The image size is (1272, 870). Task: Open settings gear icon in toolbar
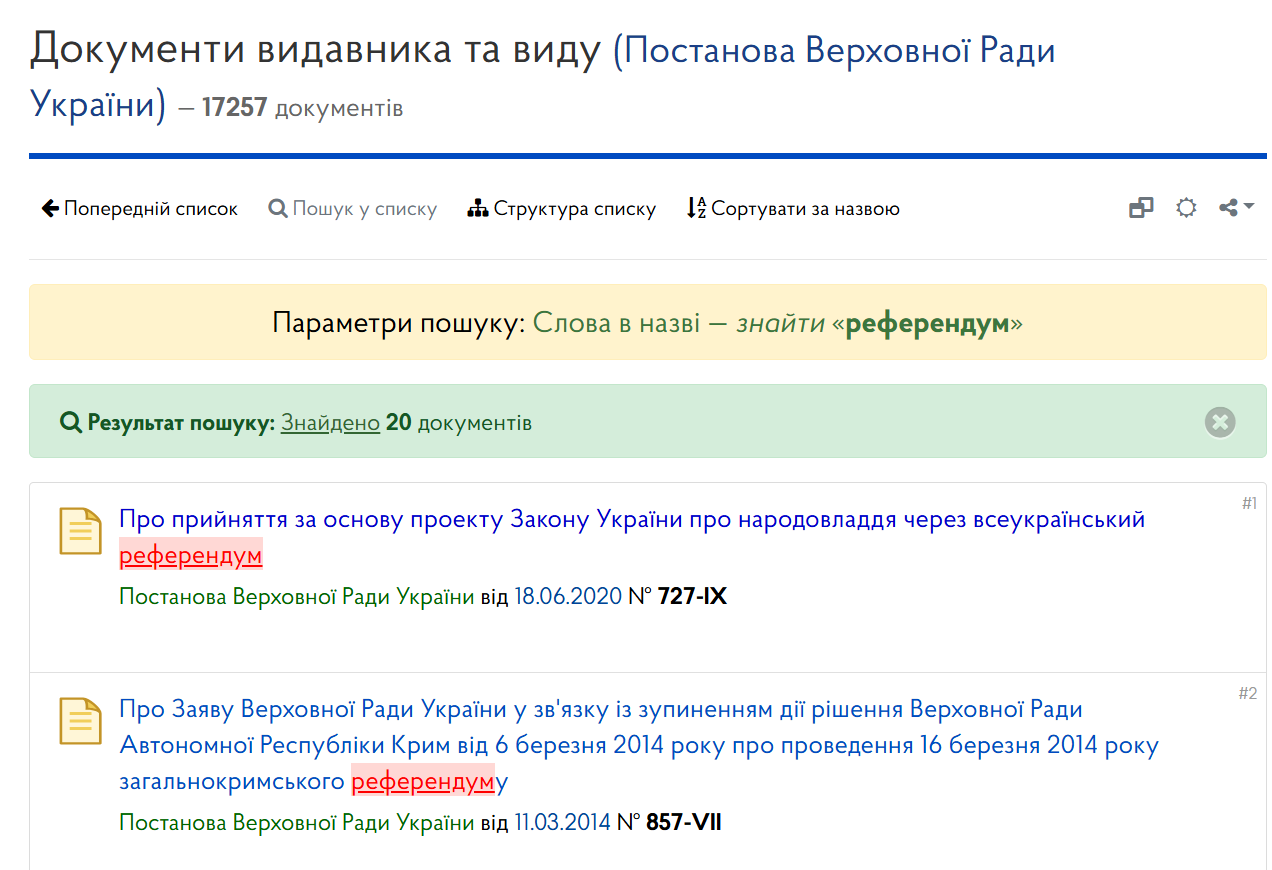pyautogui.click(x=1186, y=208)
